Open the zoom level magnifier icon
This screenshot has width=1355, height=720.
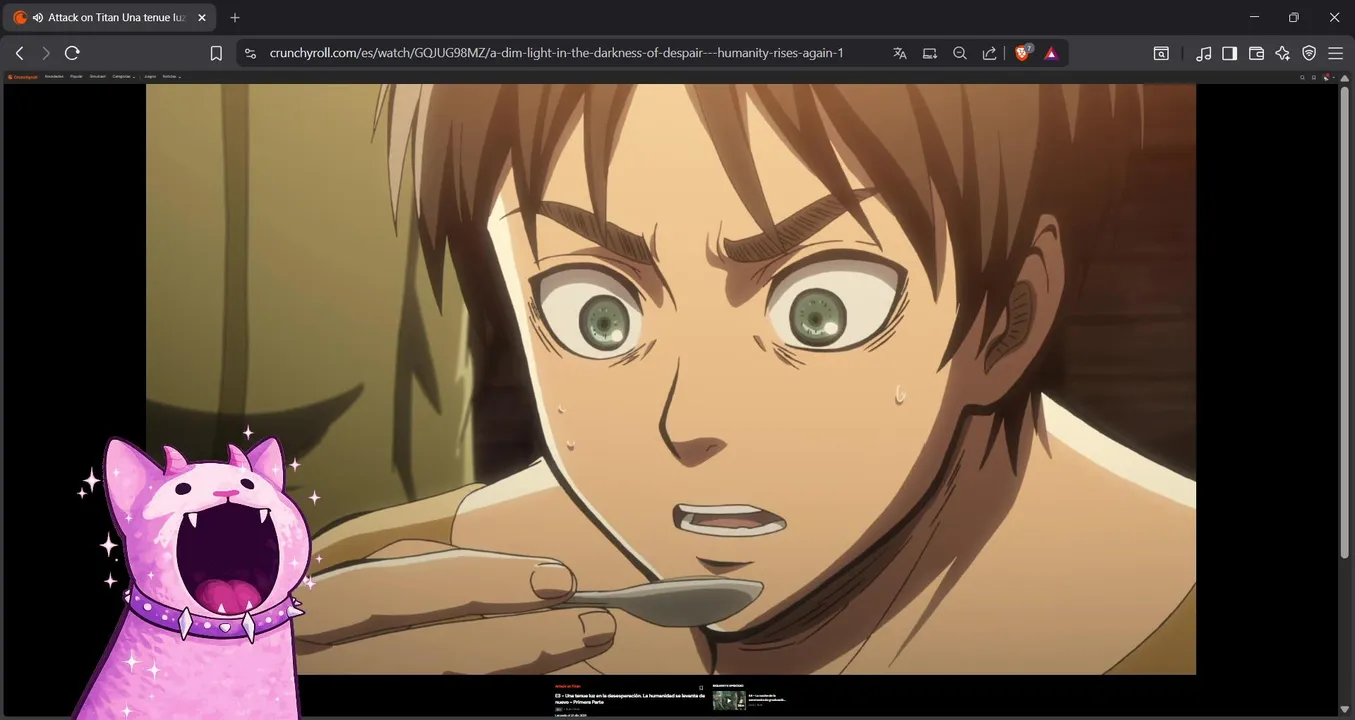pyautogui.click(x=960, y=53)
